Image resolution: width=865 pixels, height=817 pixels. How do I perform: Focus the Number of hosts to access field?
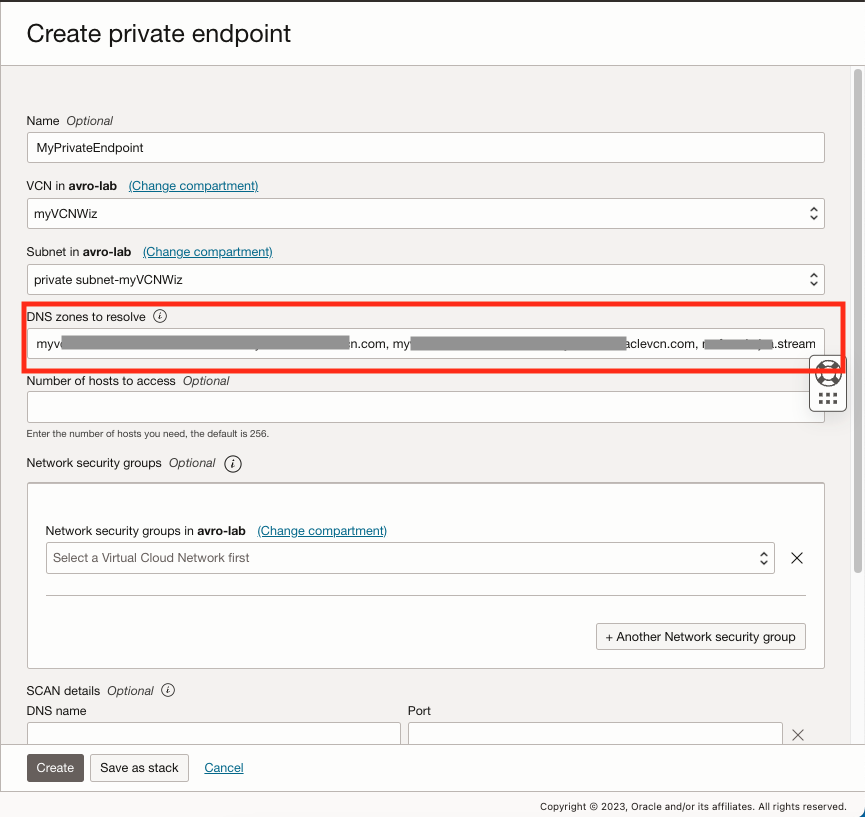pos(425,407)
